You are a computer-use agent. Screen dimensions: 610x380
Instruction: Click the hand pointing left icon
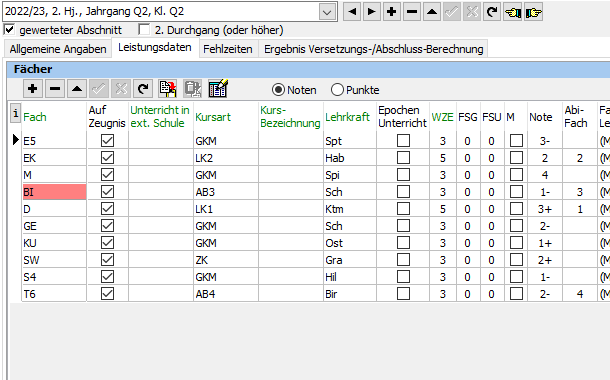(512, 12)
